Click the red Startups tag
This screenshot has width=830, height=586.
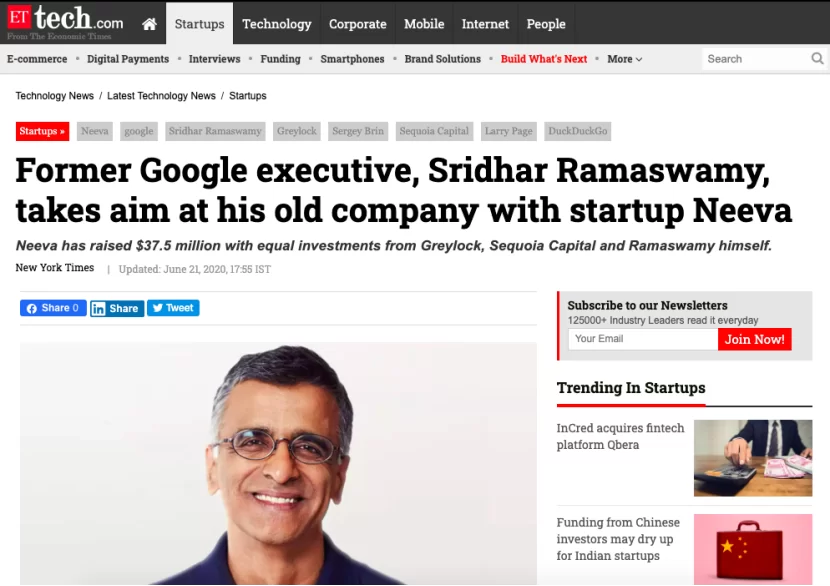point(42,131)
